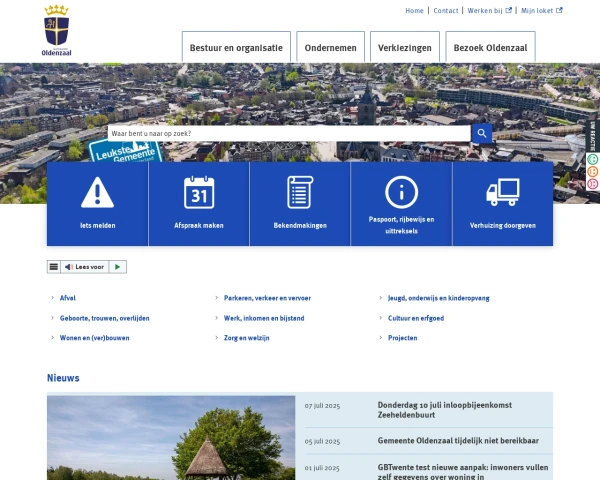
Task: Open the Verkiezingen menu
Action: (x=405, y=47)
